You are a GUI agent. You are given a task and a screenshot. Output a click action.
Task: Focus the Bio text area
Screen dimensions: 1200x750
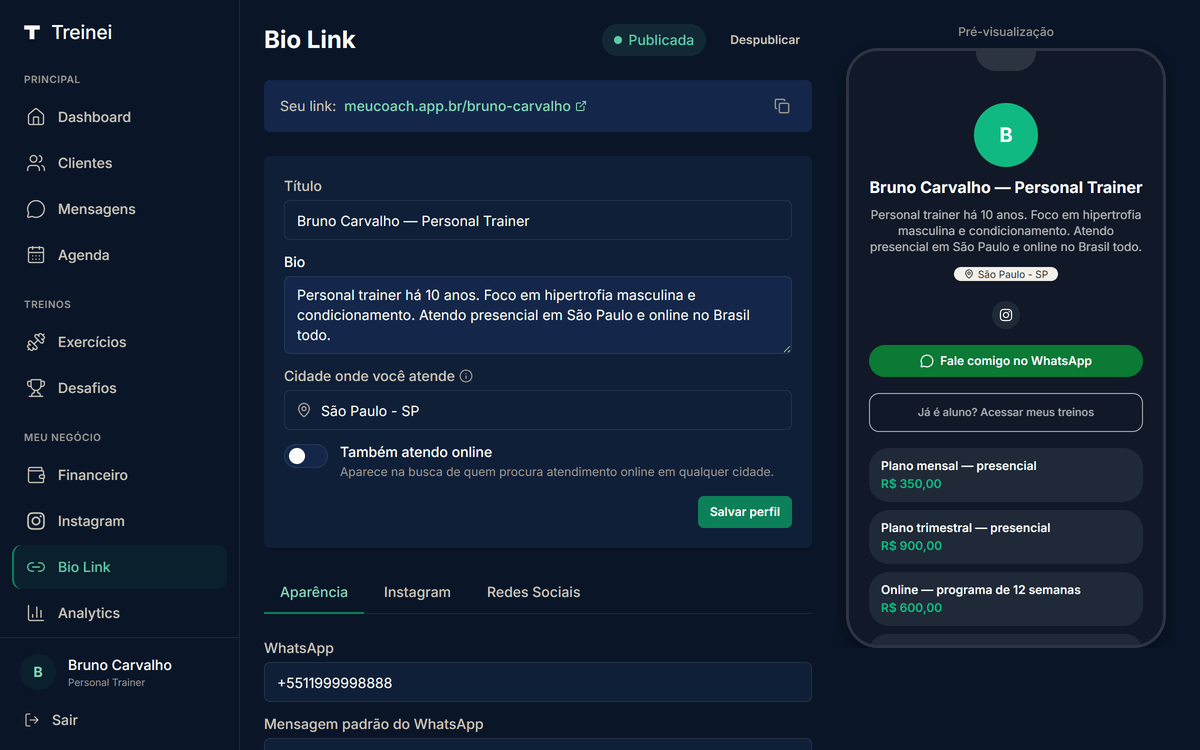point(538,315)
